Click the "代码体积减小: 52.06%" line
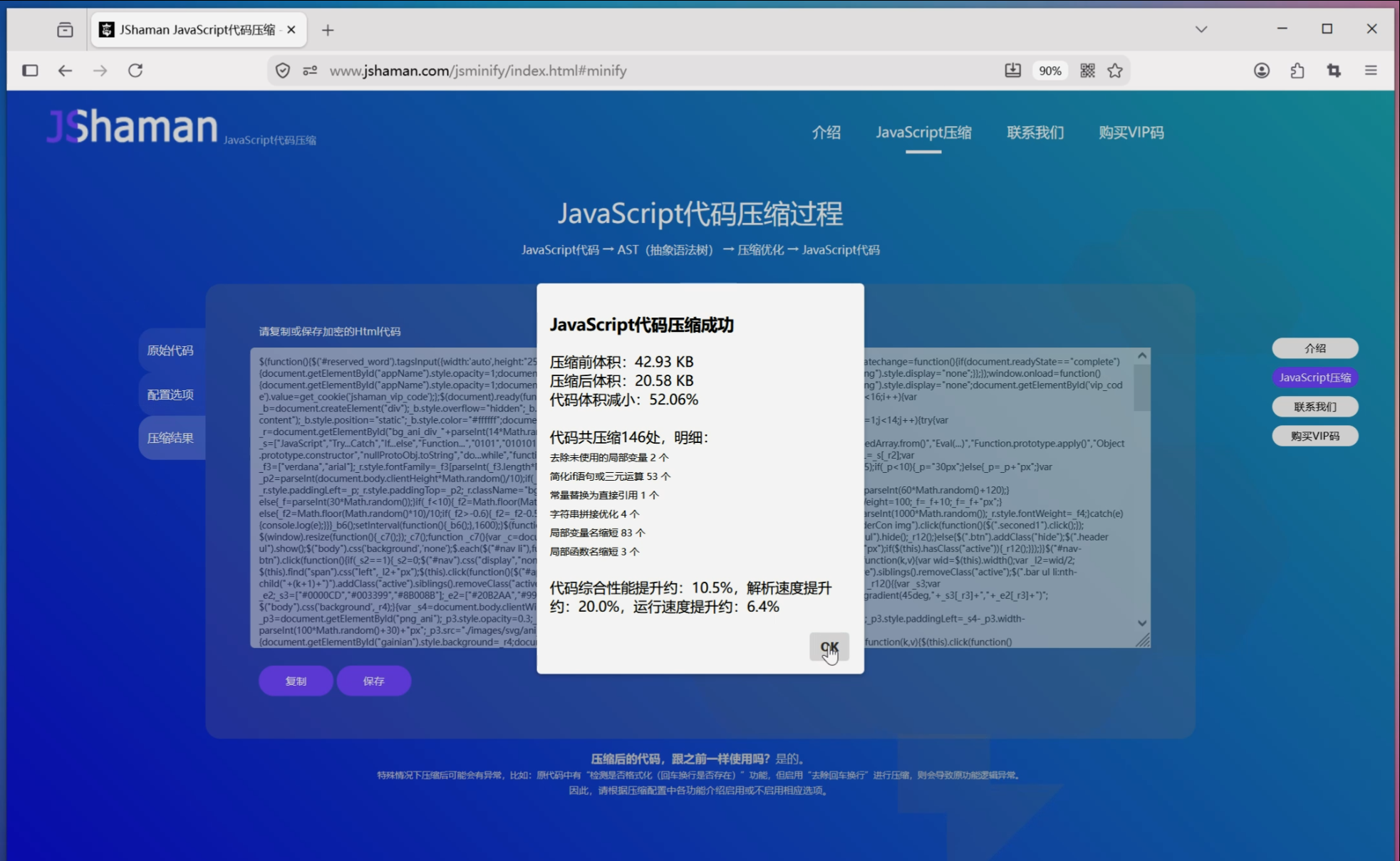Viewport: 1400px width, 861px height. pyautogui.click(x=623, y=400)
